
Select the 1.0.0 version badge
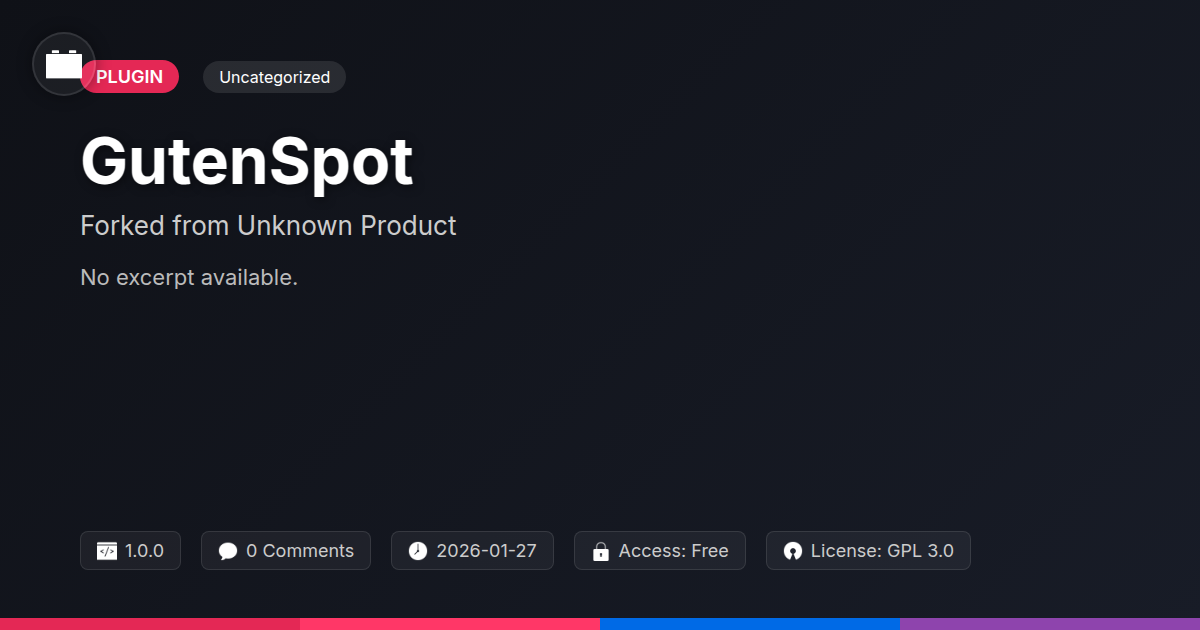(130, 551)
